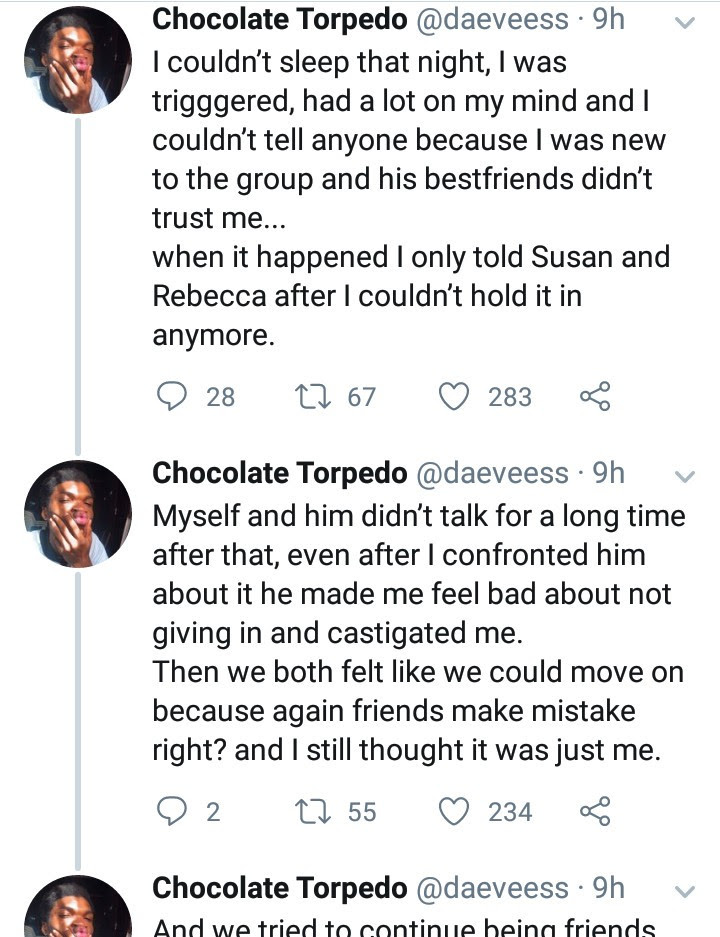This screenshot has width=720, height=937.
Task: Open Chocolate Torpedo's profile from first tweet name
Action: tap(279, 19)
